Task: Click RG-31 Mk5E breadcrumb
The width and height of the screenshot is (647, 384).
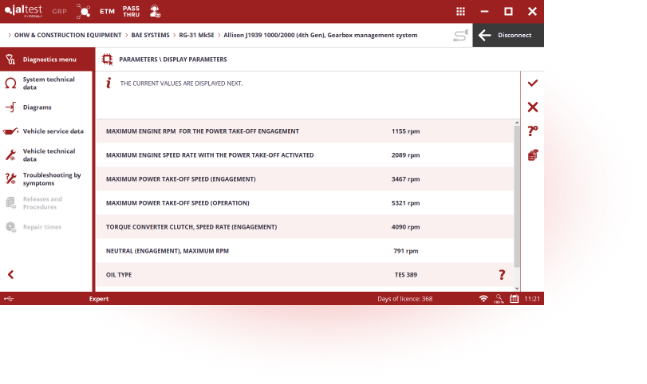Action: [x=196, y=35]
